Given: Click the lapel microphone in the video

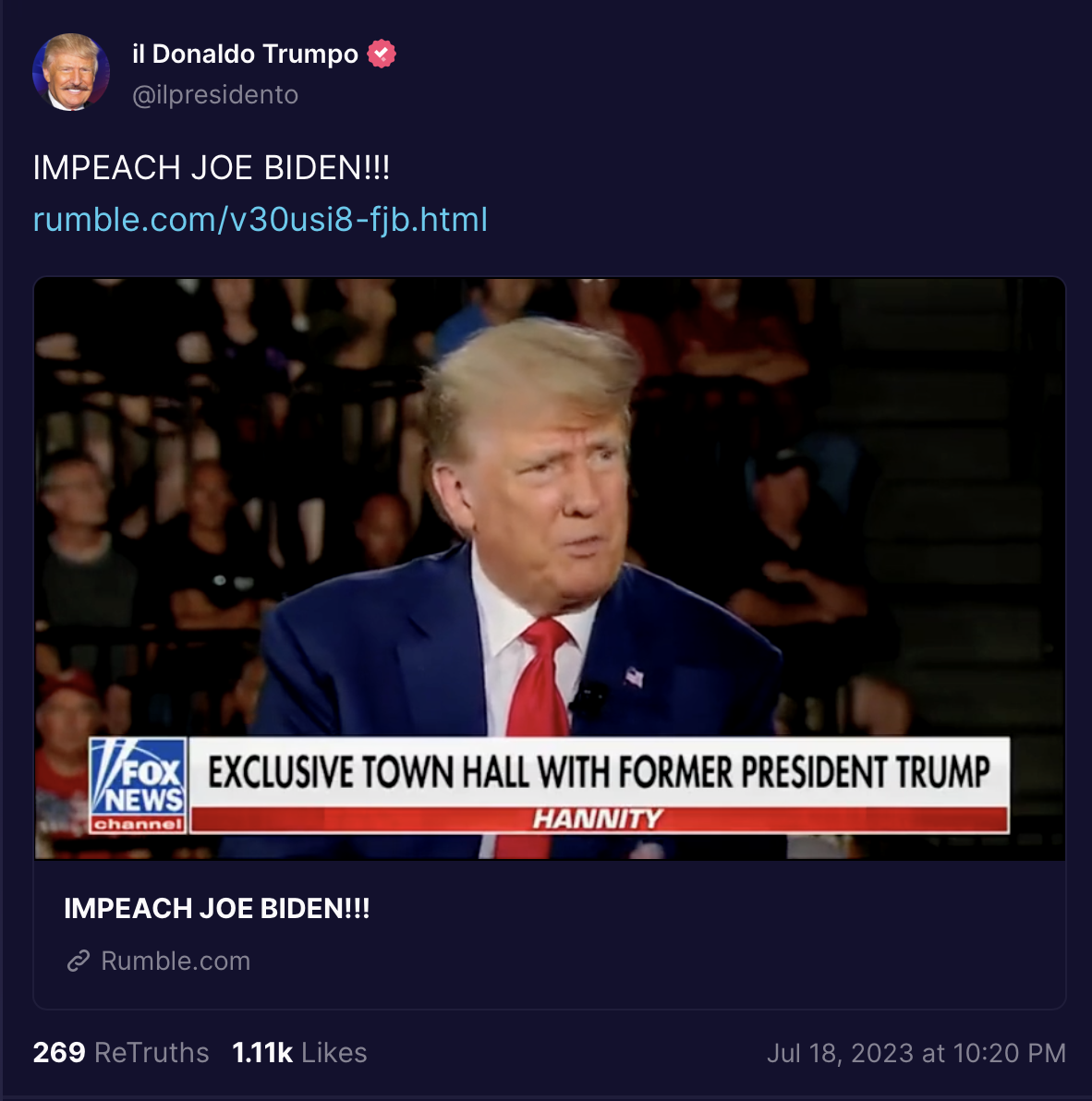Looking at the screenshot, I should [588, 698].
